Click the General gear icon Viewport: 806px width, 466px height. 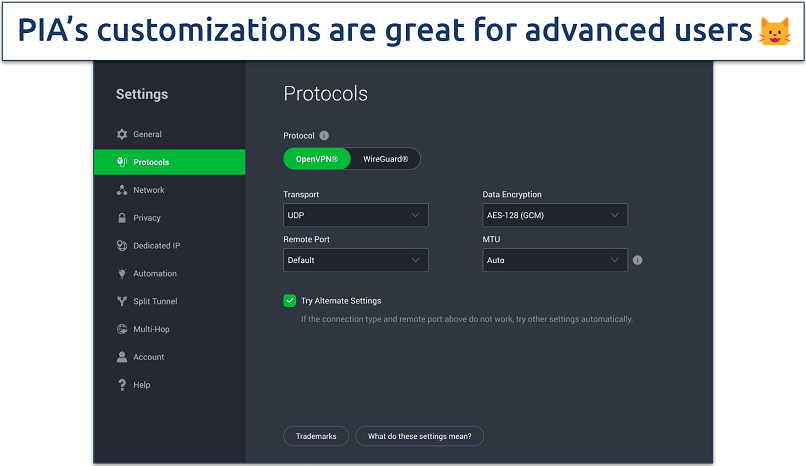[x=122, y=134]
